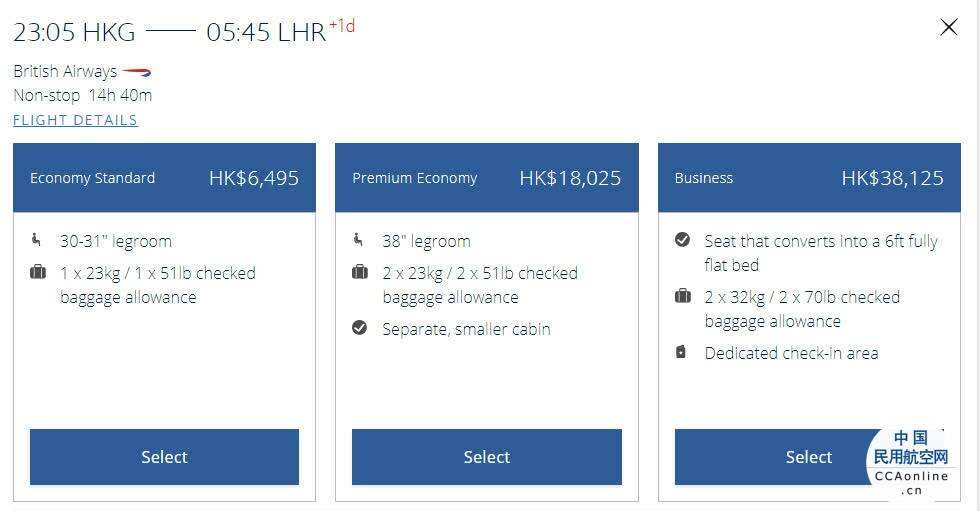Select the Premium Economy fare

(x=487, y=457)
